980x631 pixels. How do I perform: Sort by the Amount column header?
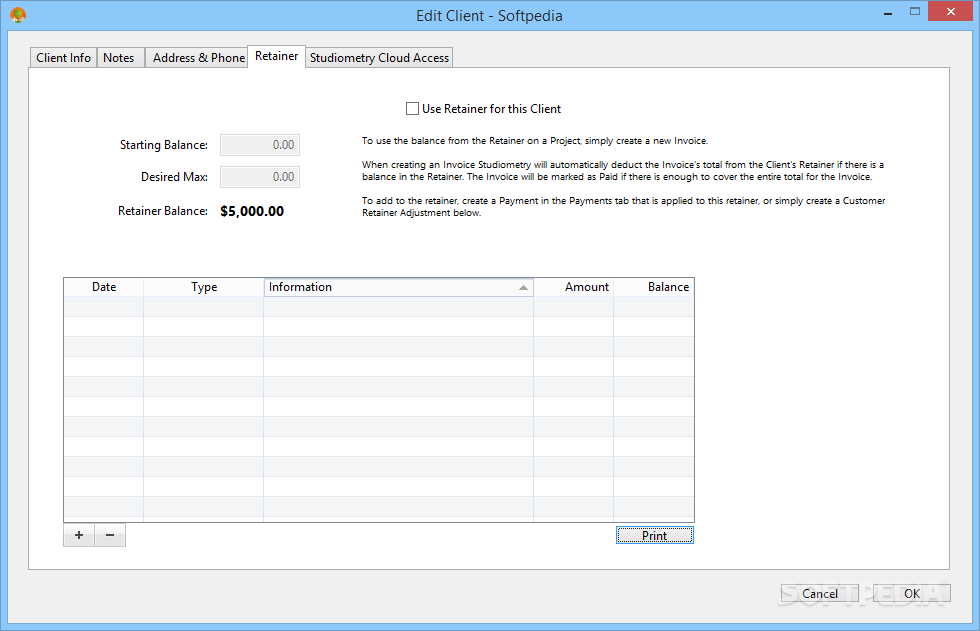click(573, 287)
